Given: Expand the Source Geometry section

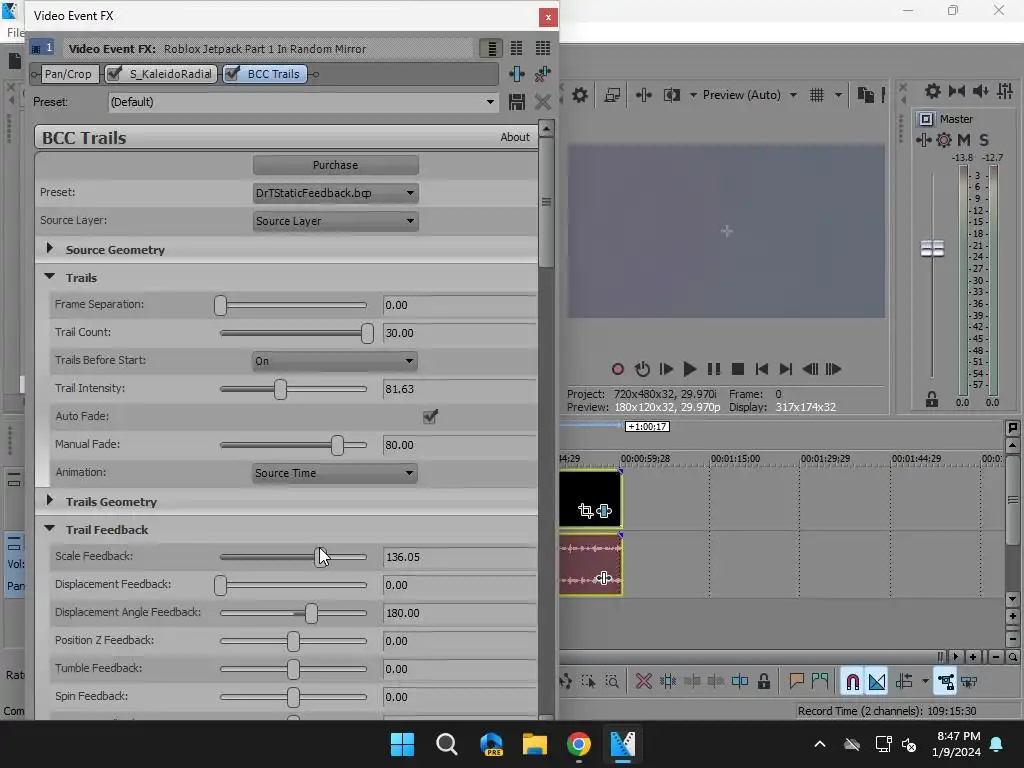Looking at the screenshot, I should 50,249.
